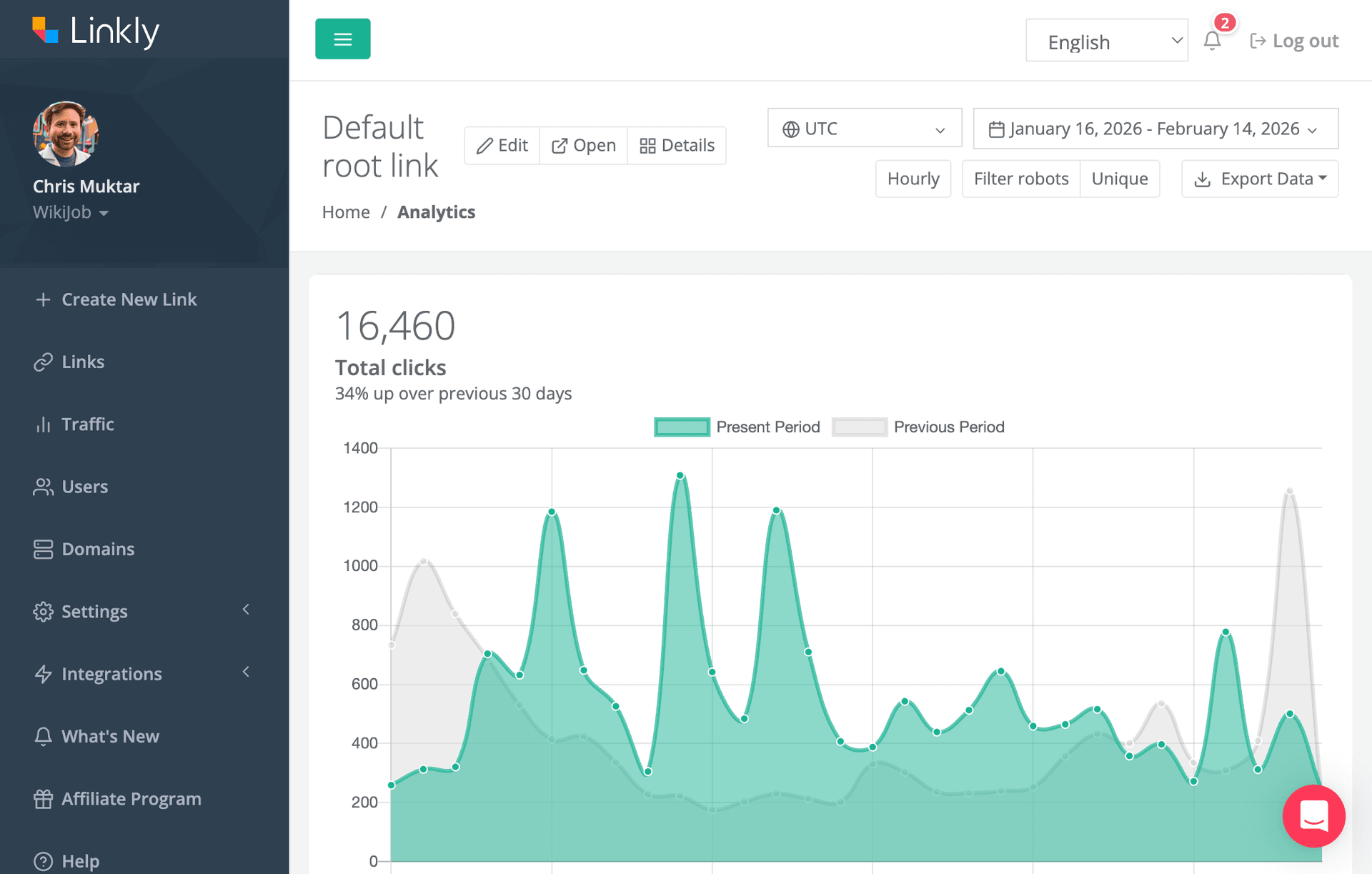The height and width of the screenshot is (874, 1372).
Task: Open the Links section in sidebar
Action: click(83, 362)
